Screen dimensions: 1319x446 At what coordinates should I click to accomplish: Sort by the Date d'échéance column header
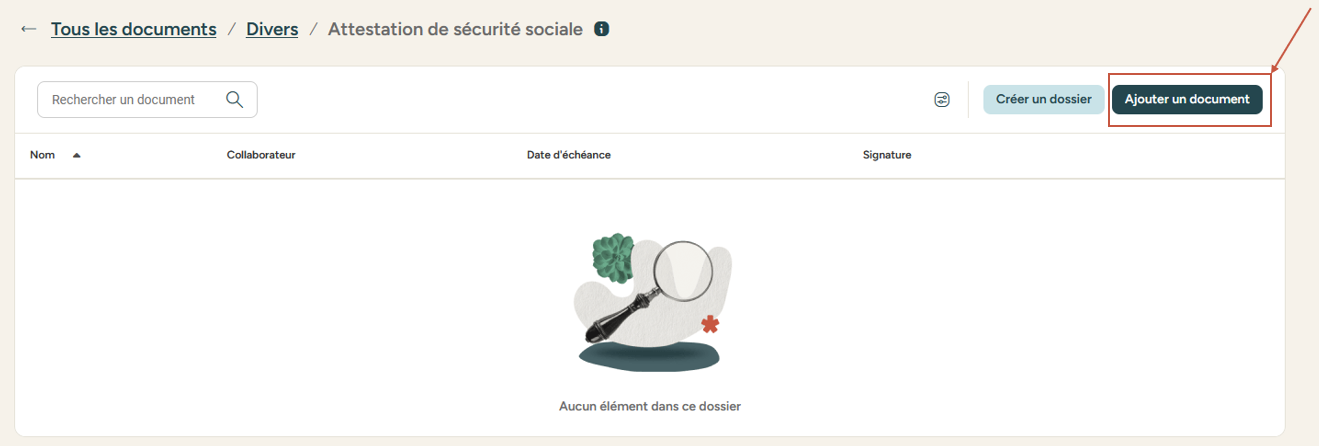point(568,155)
